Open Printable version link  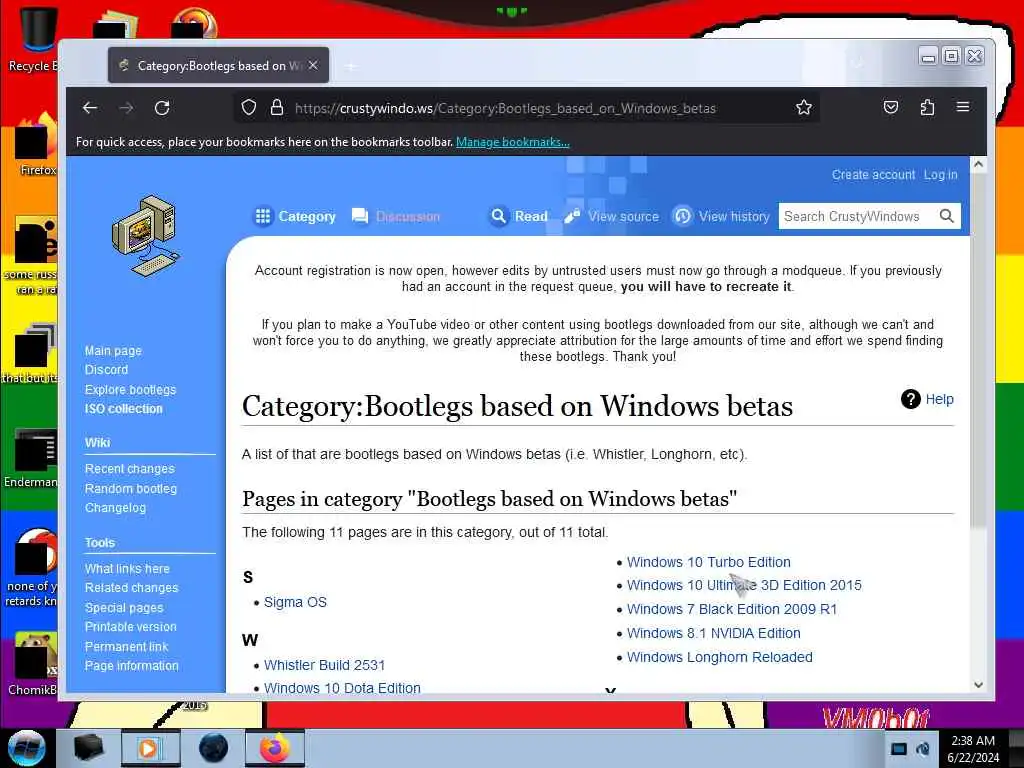click(131, 627)
